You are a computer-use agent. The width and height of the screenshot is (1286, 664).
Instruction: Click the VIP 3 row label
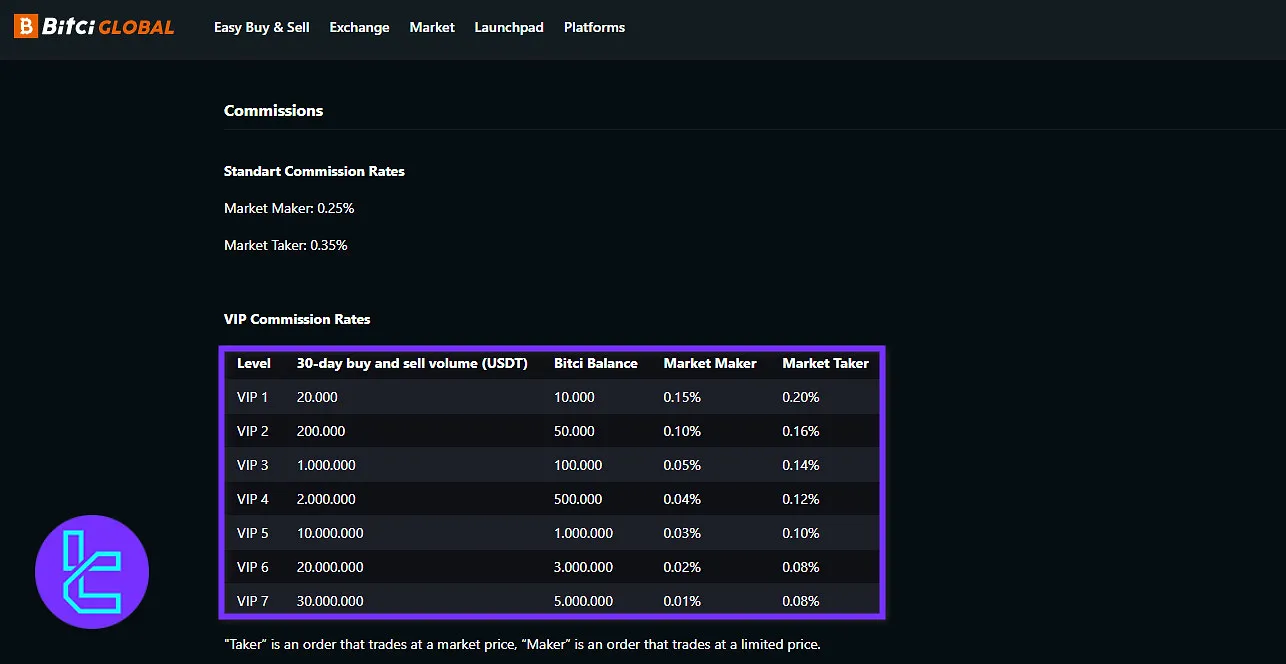click(x=253, y=465)
